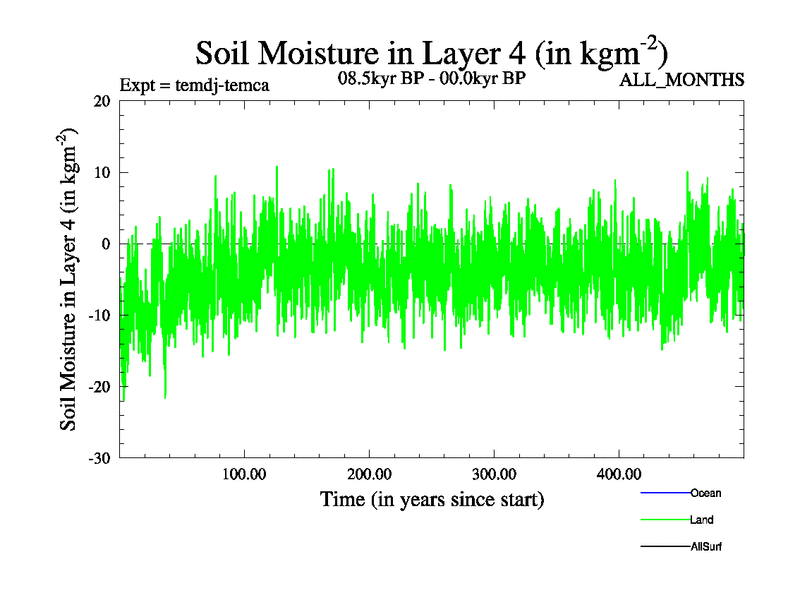
Task: Click the -30 y-axis tick label
Action: click(x=97, y=458)
